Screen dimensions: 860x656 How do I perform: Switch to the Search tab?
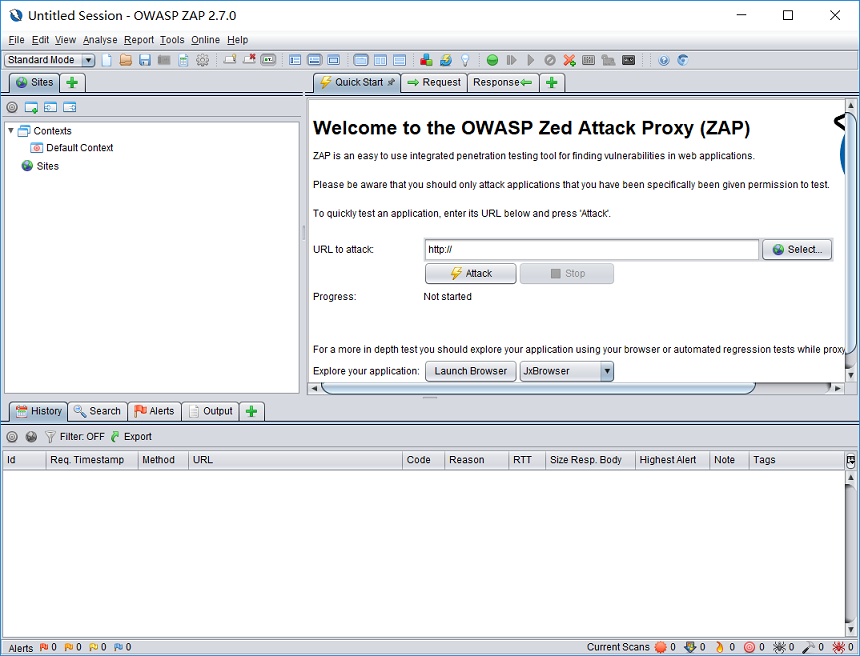pyautogui.click(x=97, y=411)
